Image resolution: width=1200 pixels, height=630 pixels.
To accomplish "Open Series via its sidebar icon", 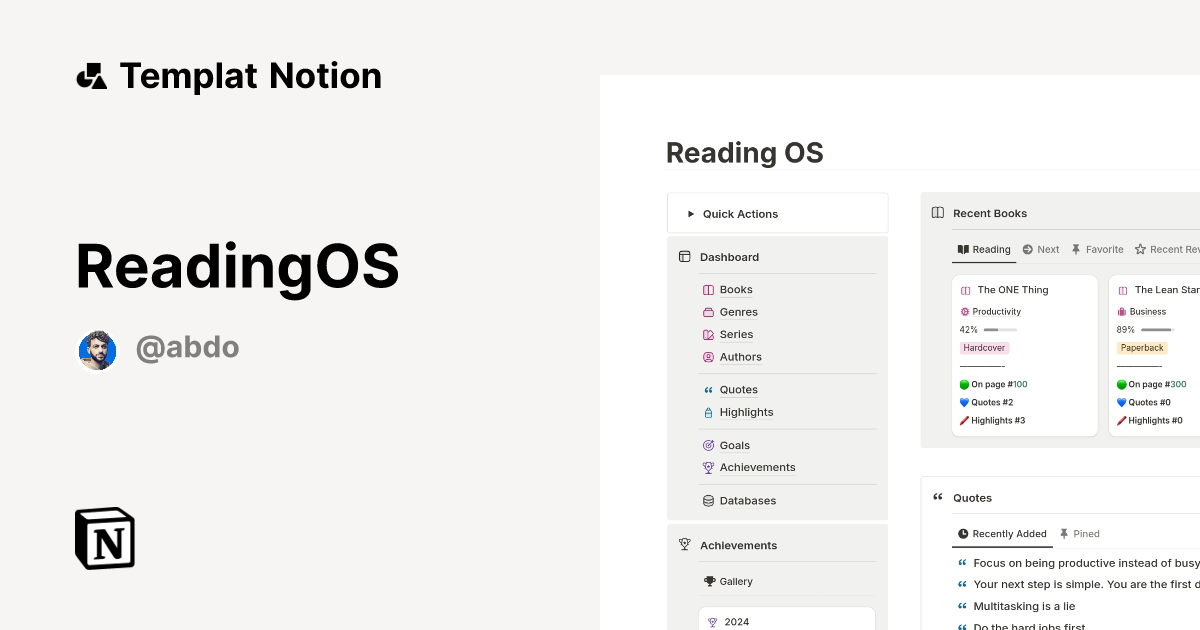I will coord(707,334).
